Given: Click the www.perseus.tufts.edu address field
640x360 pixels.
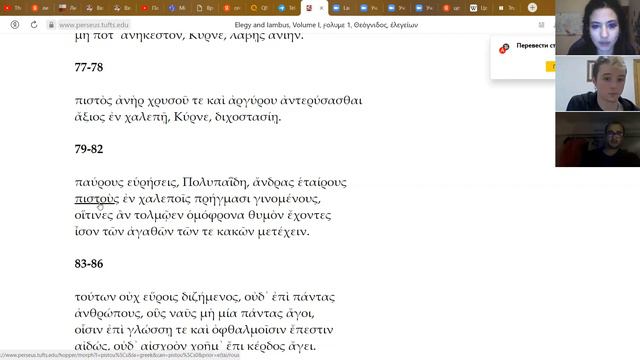Looking at the screenshot, I should 93,25.
